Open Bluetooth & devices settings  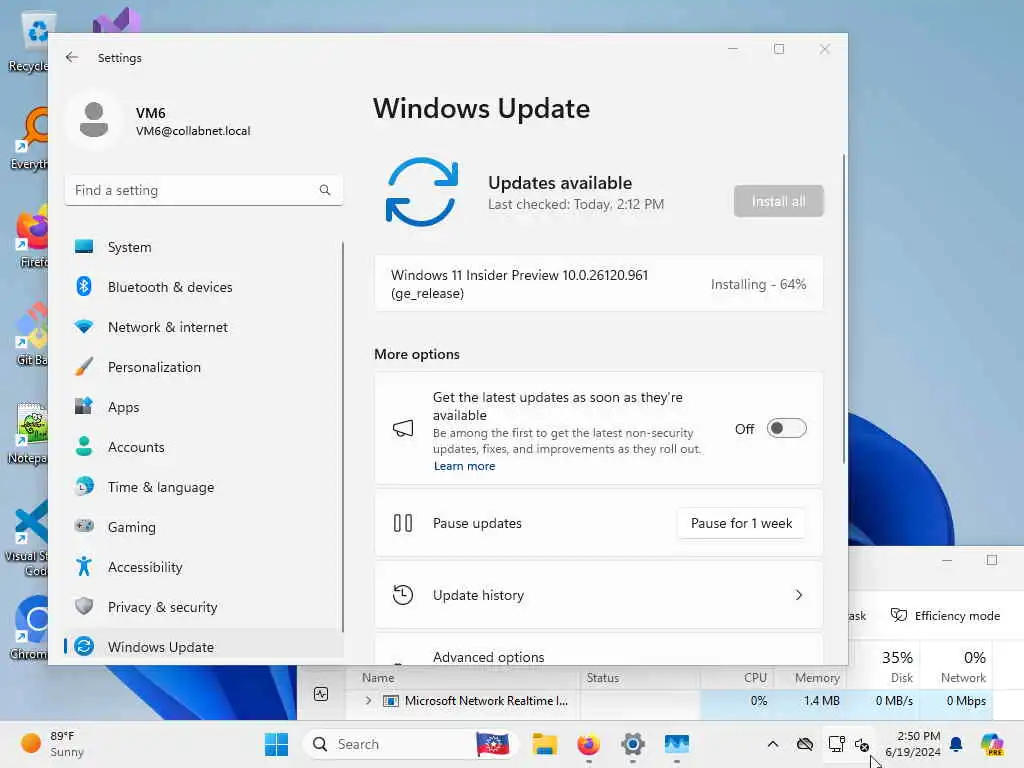click(x=204, y=287)
